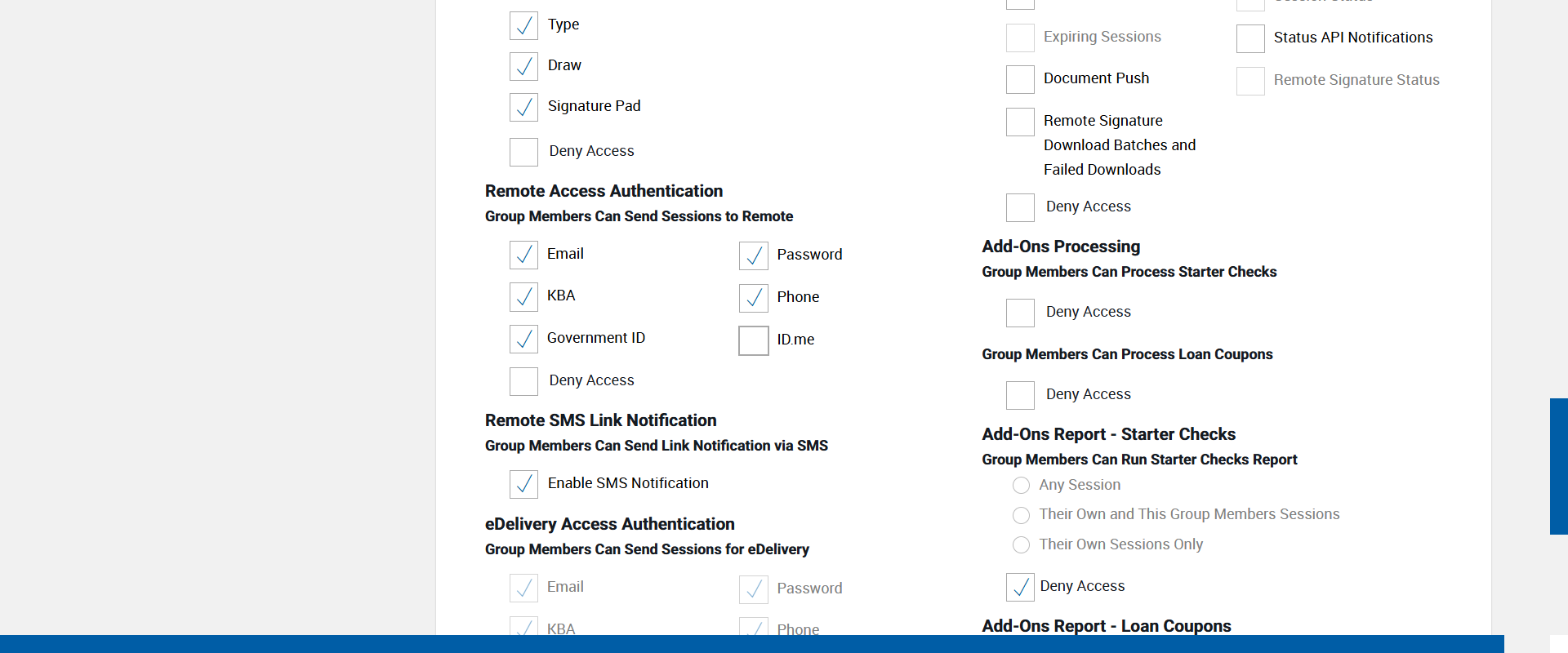Viewport: 1568px width, 653px height.
Task: Select Their Own and This Group Members Sessions
Action: coord(1021,515)
